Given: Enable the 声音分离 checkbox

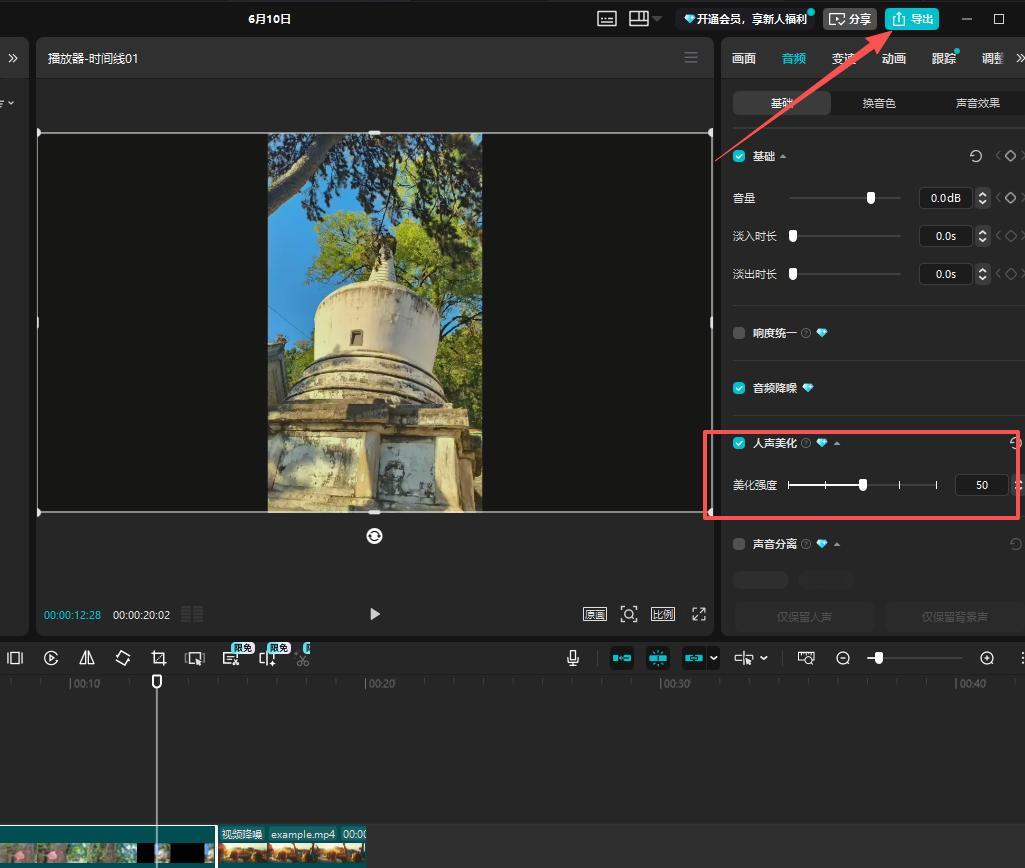Looking at the screenshot, I should (x=739, y=544).
